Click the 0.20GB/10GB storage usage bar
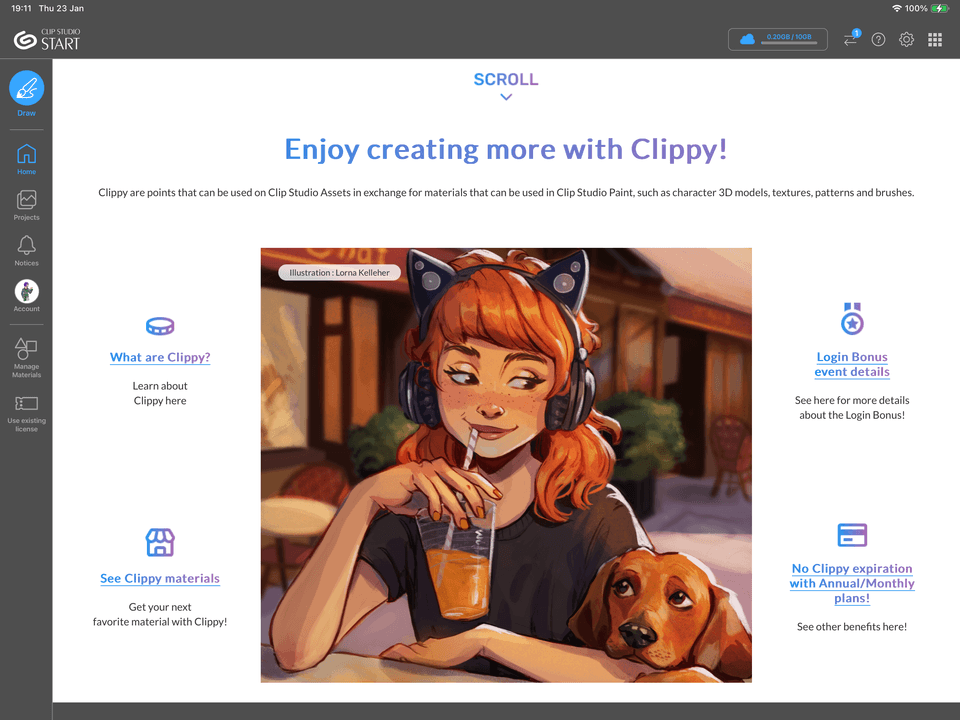Viewport: 960px width, 720px height. point(777,39)
